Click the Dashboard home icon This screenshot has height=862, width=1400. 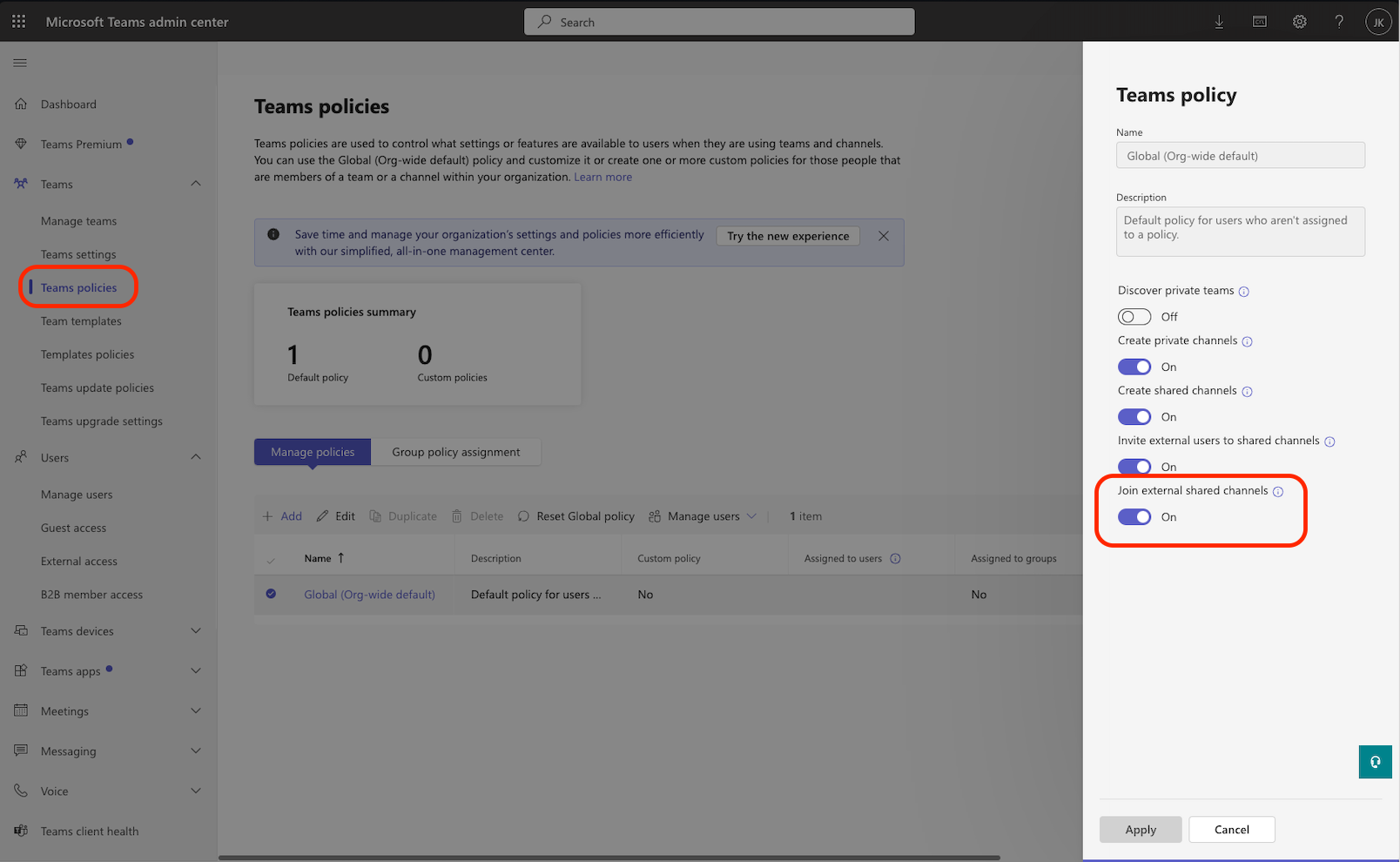pos(21,104)
